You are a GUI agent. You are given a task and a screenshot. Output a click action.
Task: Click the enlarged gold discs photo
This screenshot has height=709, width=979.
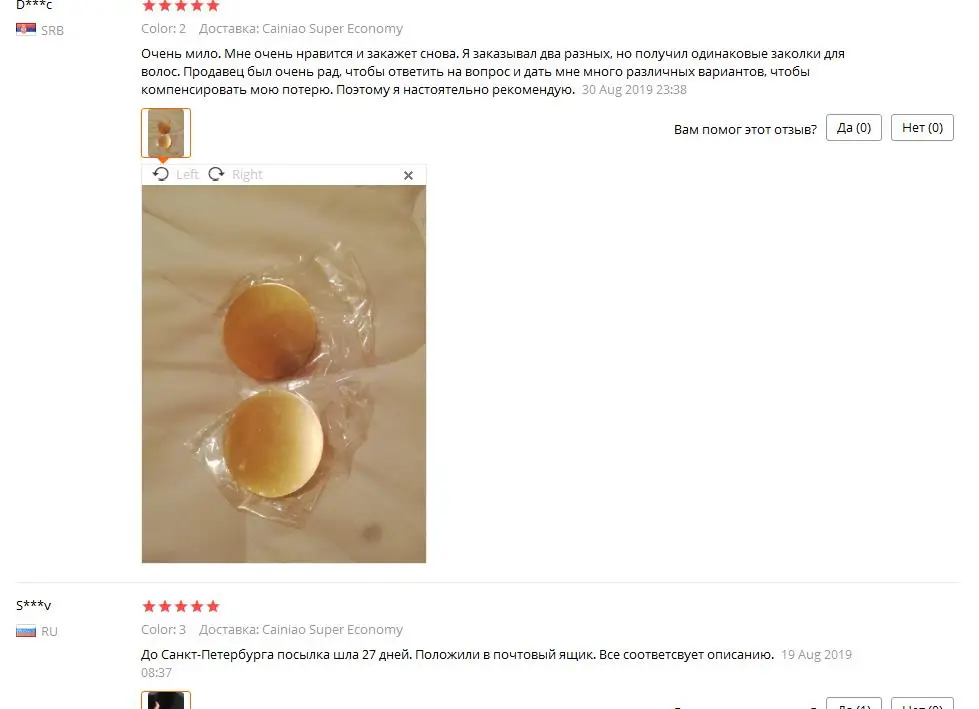click(x=283, y=374)
